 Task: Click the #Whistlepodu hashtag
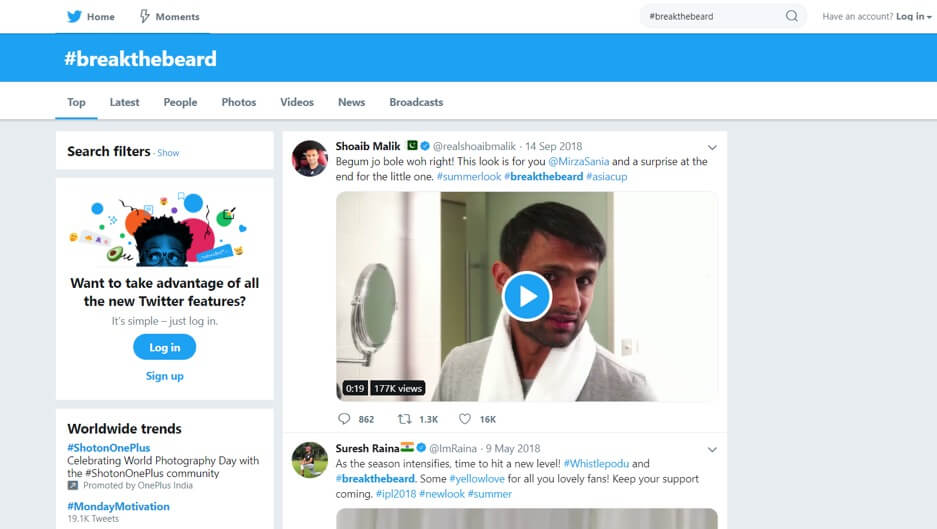pos(596,464)
